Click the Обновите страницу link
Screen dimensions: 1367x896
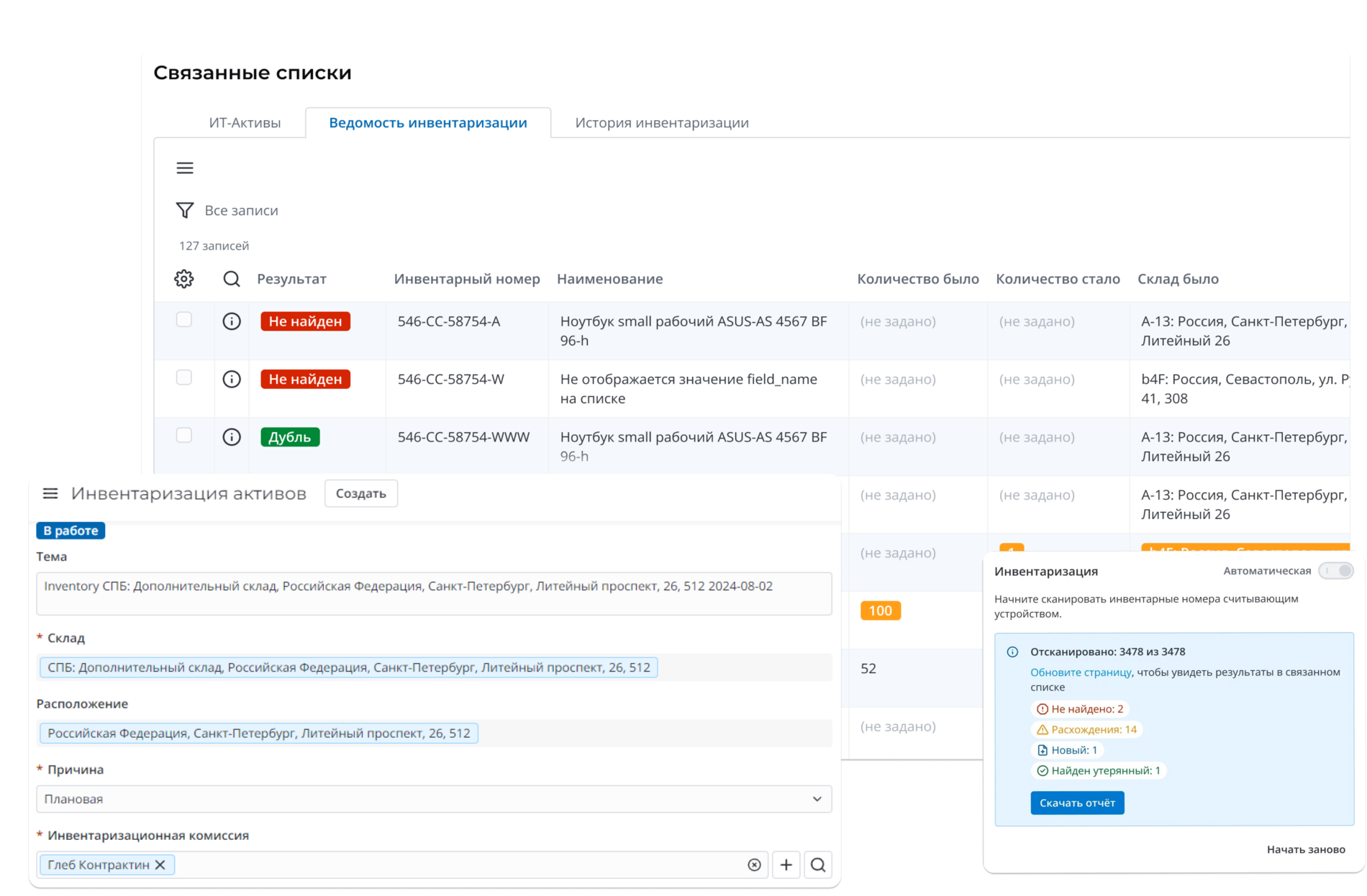(1081, 672)
